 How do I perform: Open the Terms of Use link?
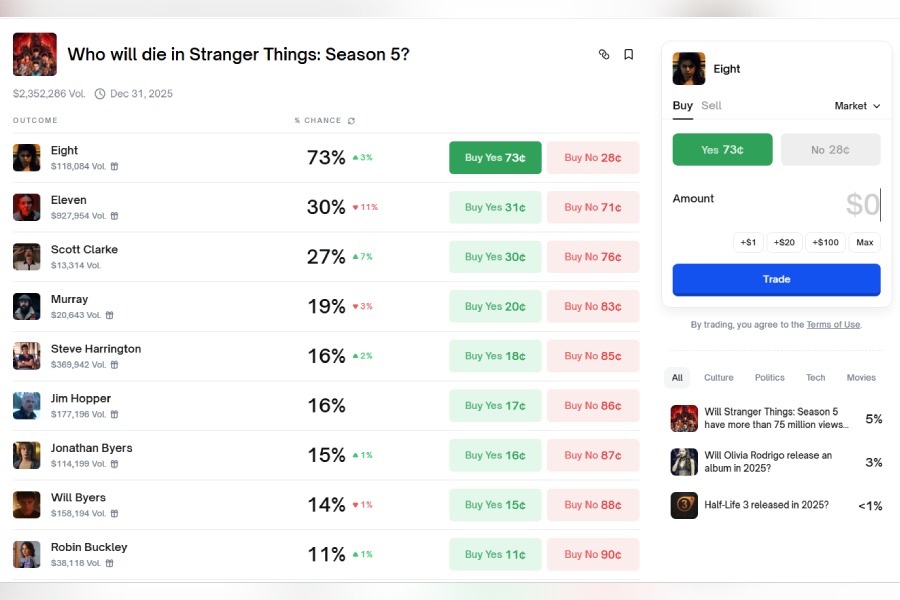[x=833, y=325]
